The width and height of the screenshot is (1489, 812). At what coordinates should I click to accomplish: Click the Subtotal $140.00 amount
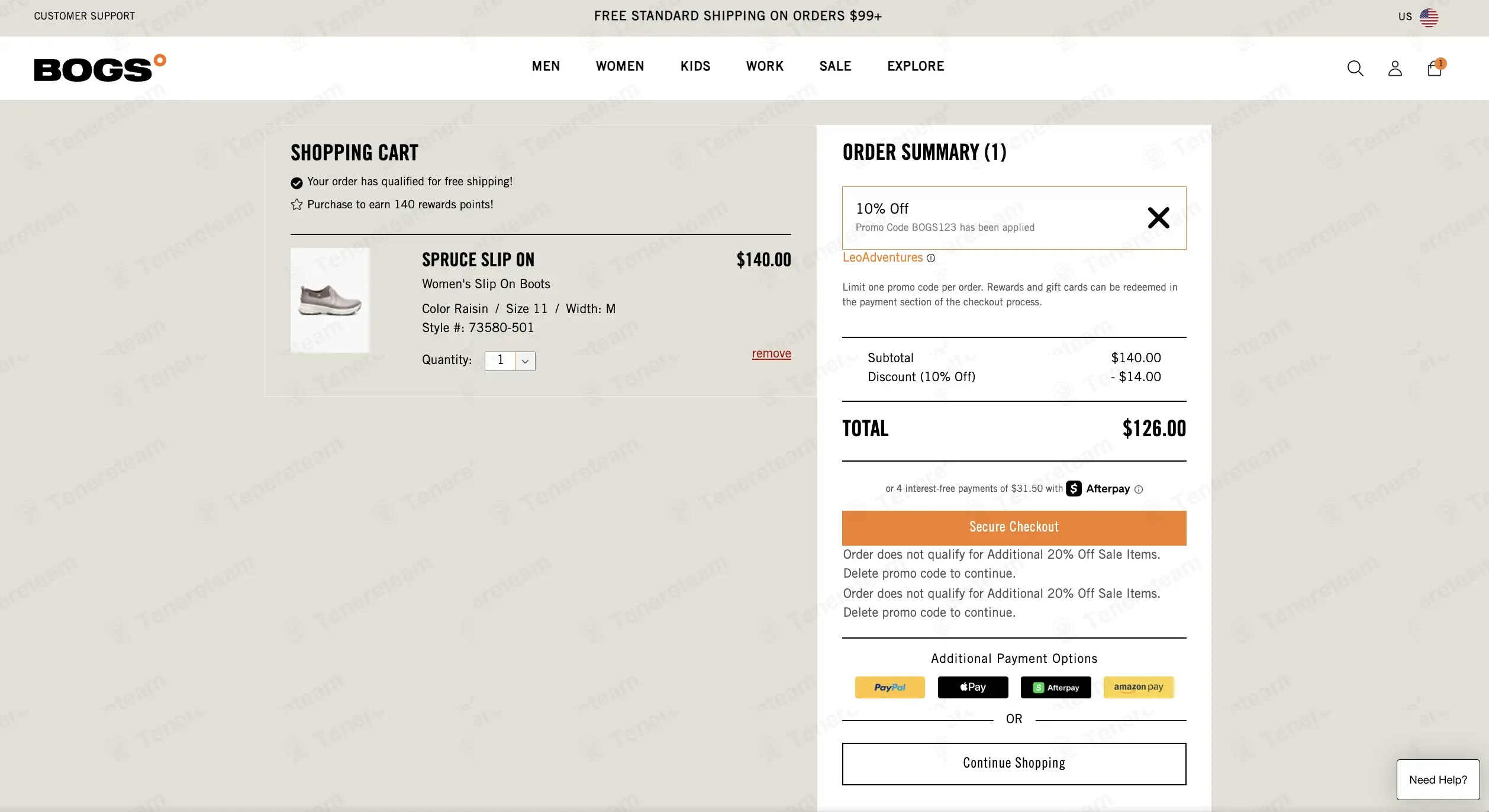(1136, 358)
